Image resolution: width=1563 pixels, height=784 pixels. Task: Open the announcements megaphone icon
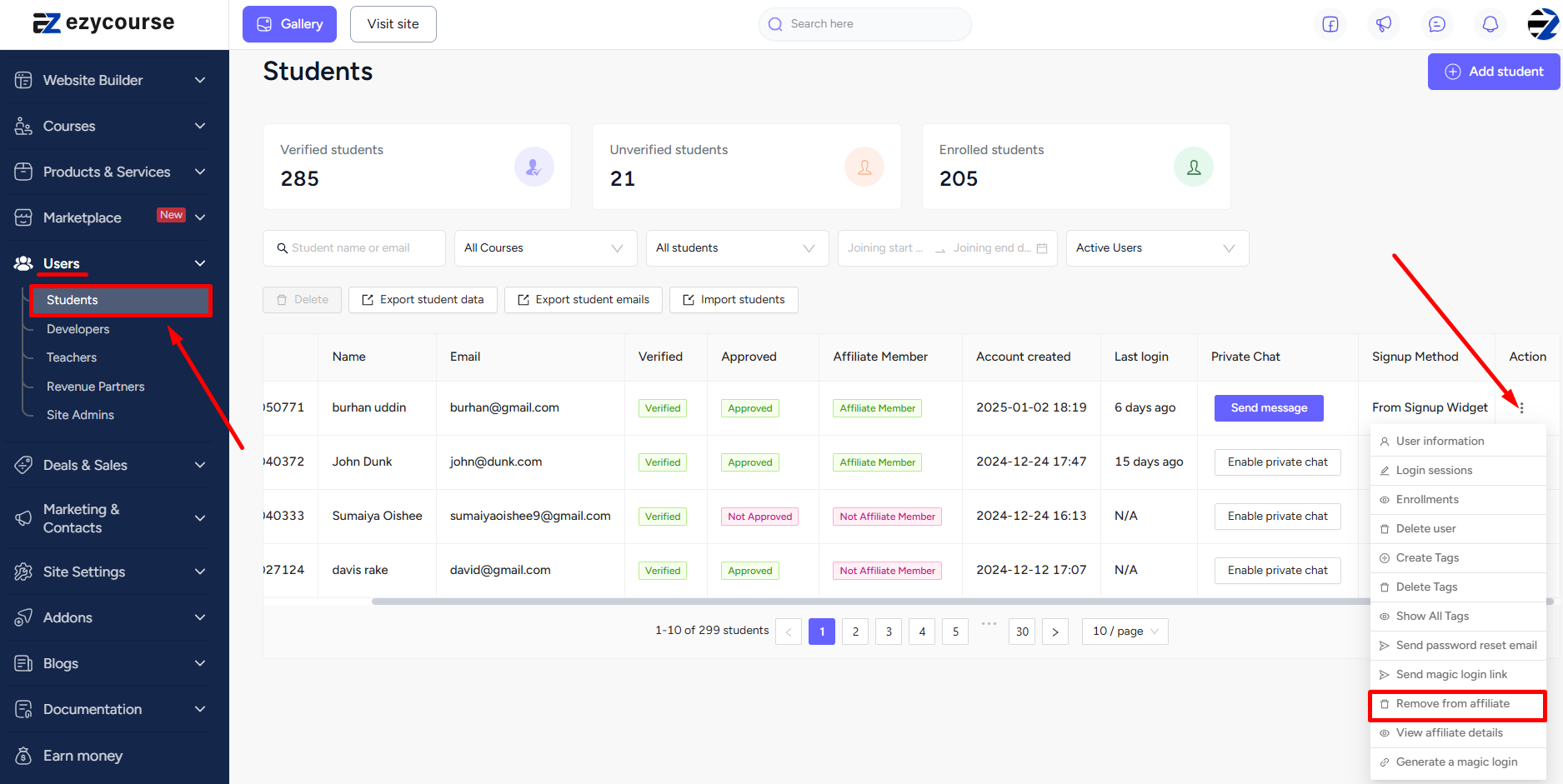pyautogui.click(x=1384, y=24)
